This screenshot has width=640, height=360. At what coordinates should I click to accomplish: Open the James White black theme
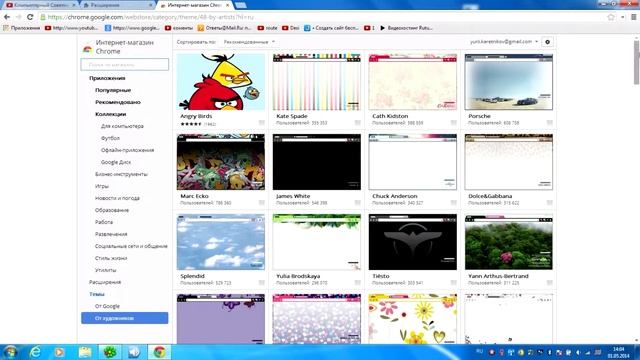317,162
